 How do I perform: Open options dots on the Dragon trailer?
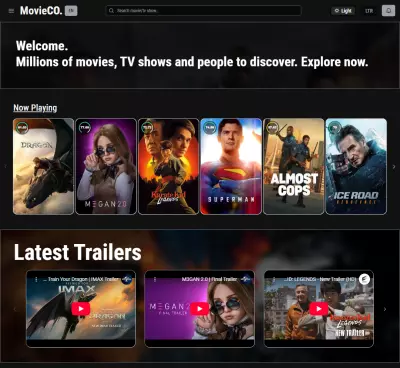(36, 279)
